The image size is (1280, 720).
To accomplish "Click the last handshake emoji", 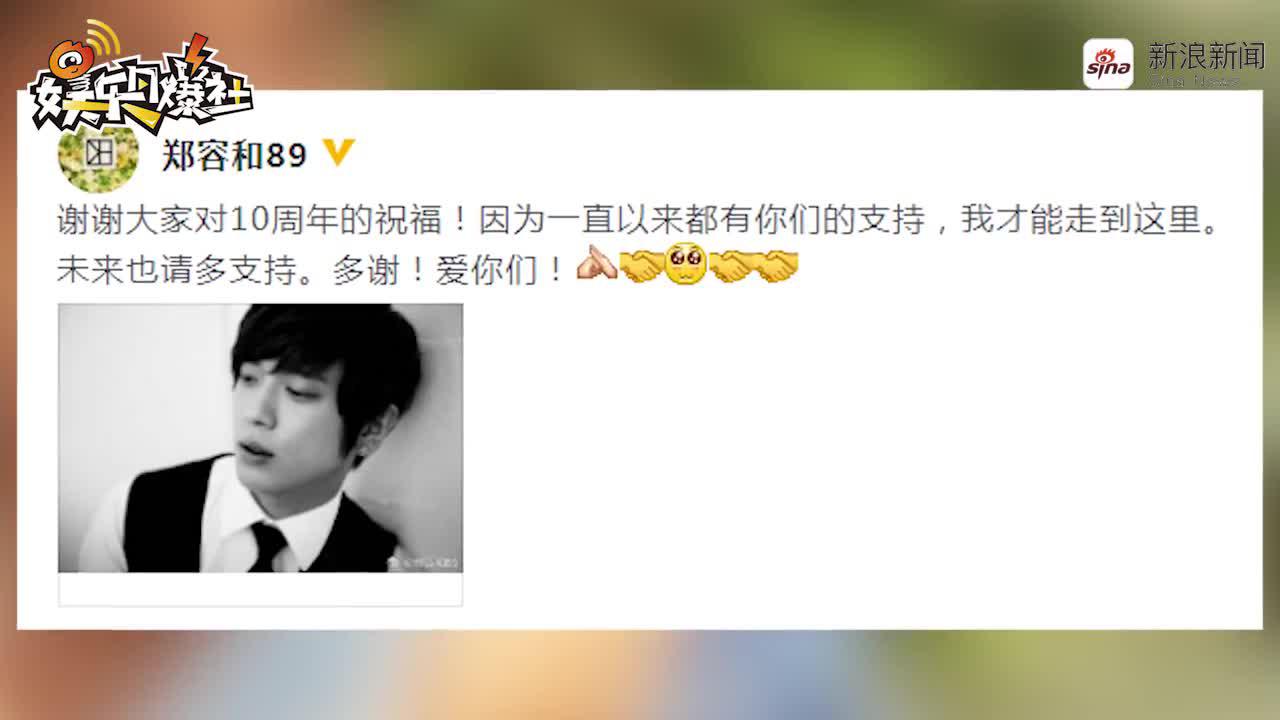I will coord(777,266).
